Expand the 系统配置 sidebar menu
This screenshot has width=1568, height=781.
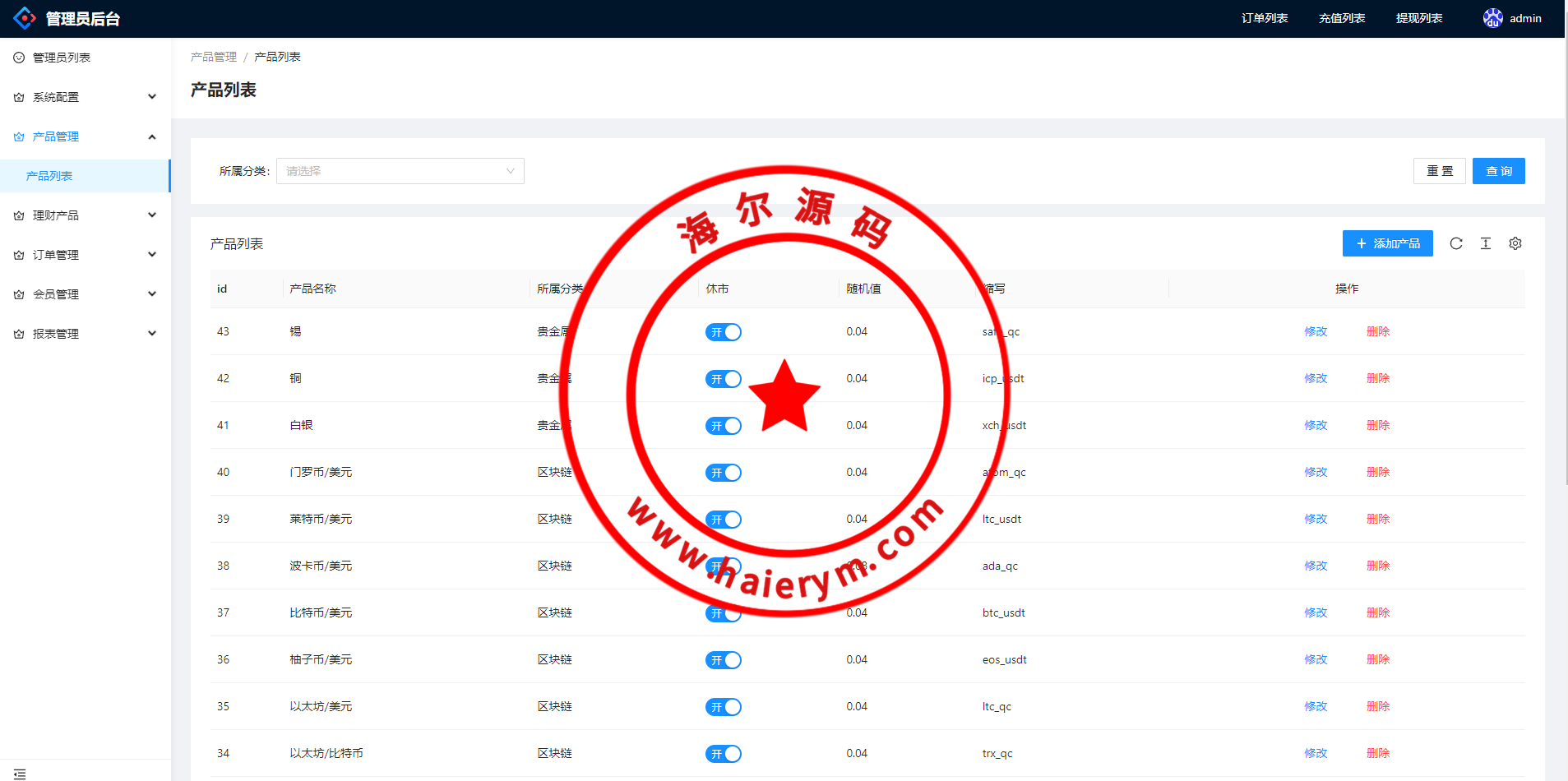[86, 97]
